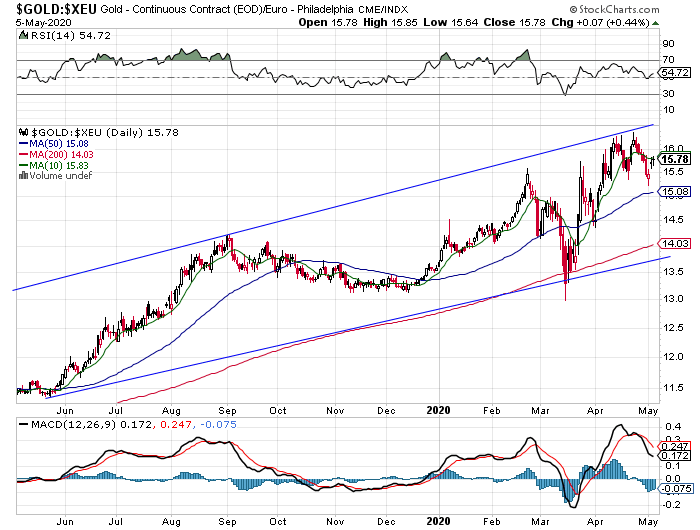
Task: Click the RSI 54.72 value tag on right axis
Action: [676, 73]
